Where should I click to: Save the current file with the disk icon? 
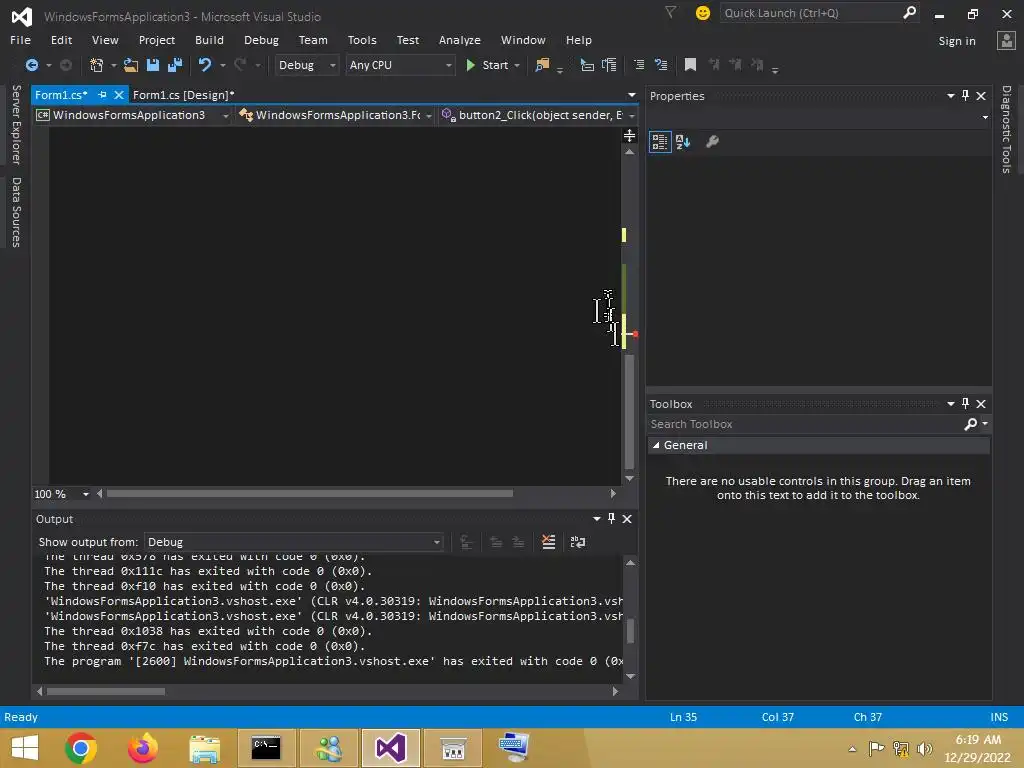coord(153,65)
